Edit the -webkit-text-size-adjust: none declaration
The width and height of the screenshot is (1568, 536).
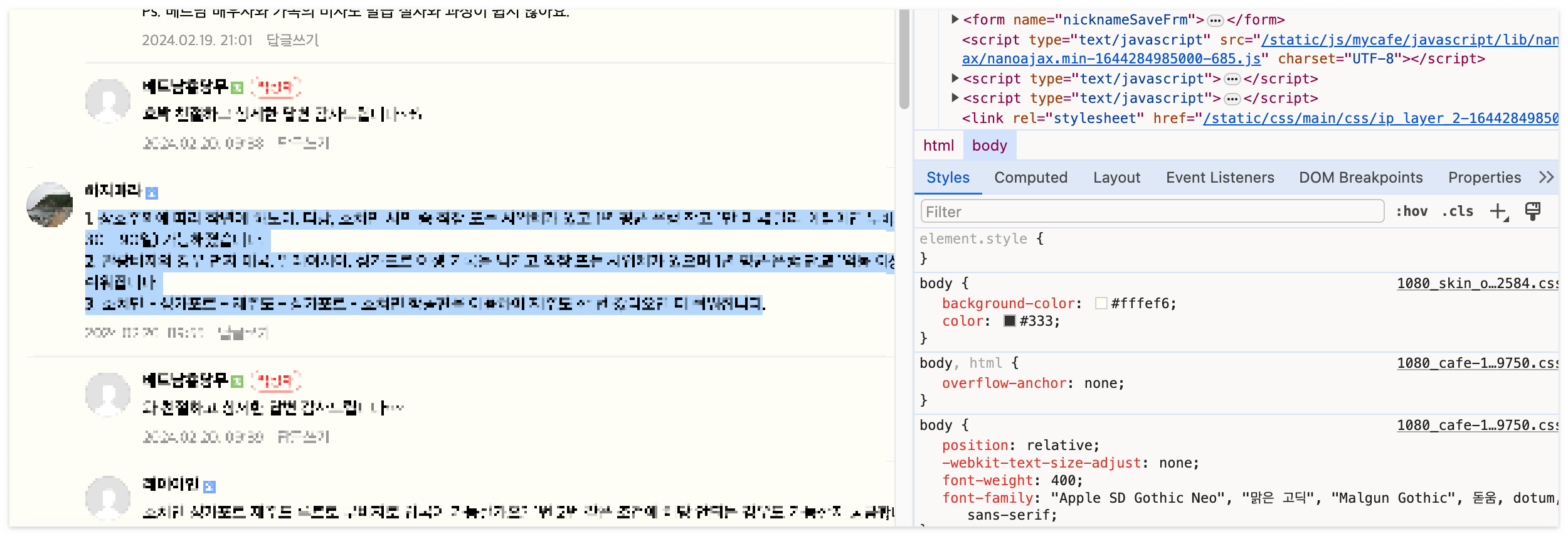(x=1070, y=463)
